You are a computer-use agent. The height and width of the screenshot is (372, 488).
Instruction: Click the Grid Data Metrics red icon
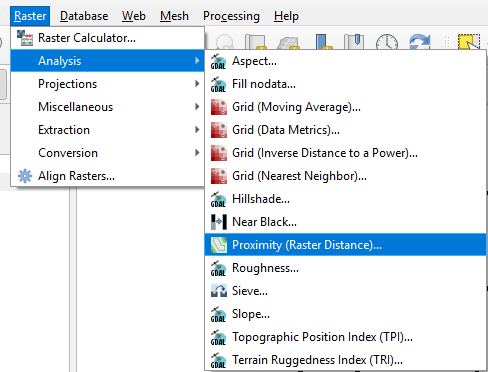click(219, 130)
